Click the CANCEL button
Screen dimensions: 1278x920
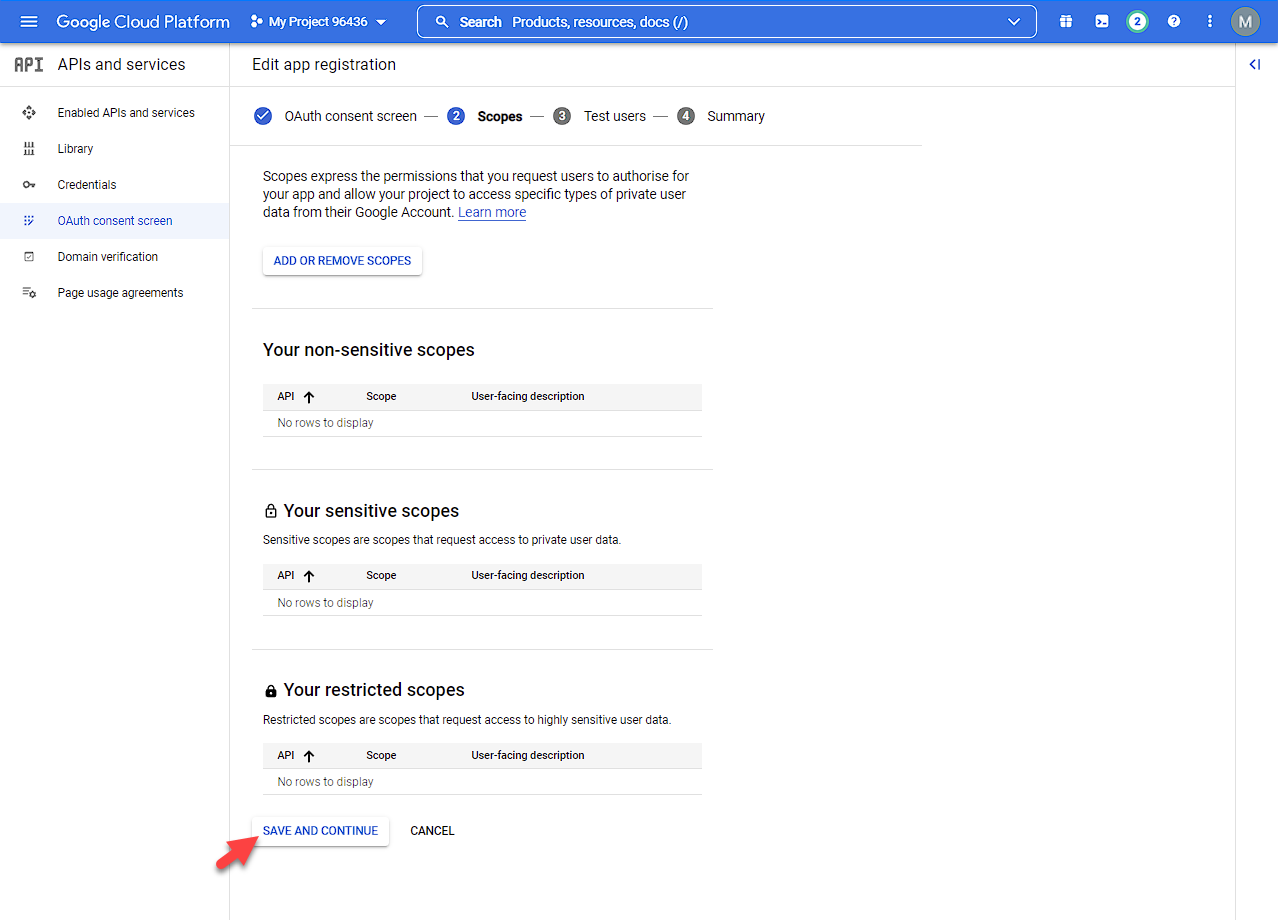[432, 831]
